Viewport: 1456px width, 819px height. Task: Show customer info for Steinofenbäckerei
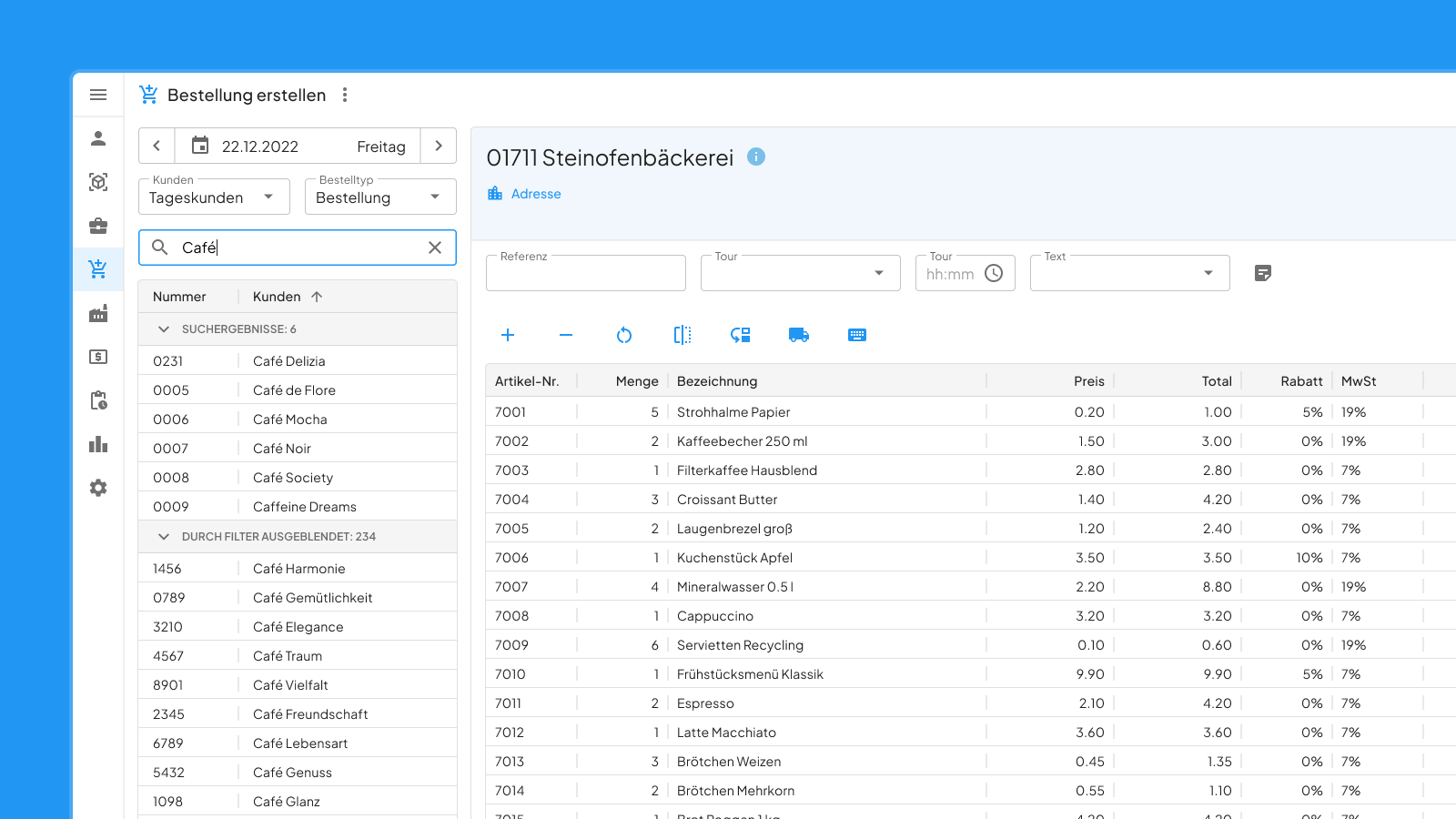coord(756,157)
